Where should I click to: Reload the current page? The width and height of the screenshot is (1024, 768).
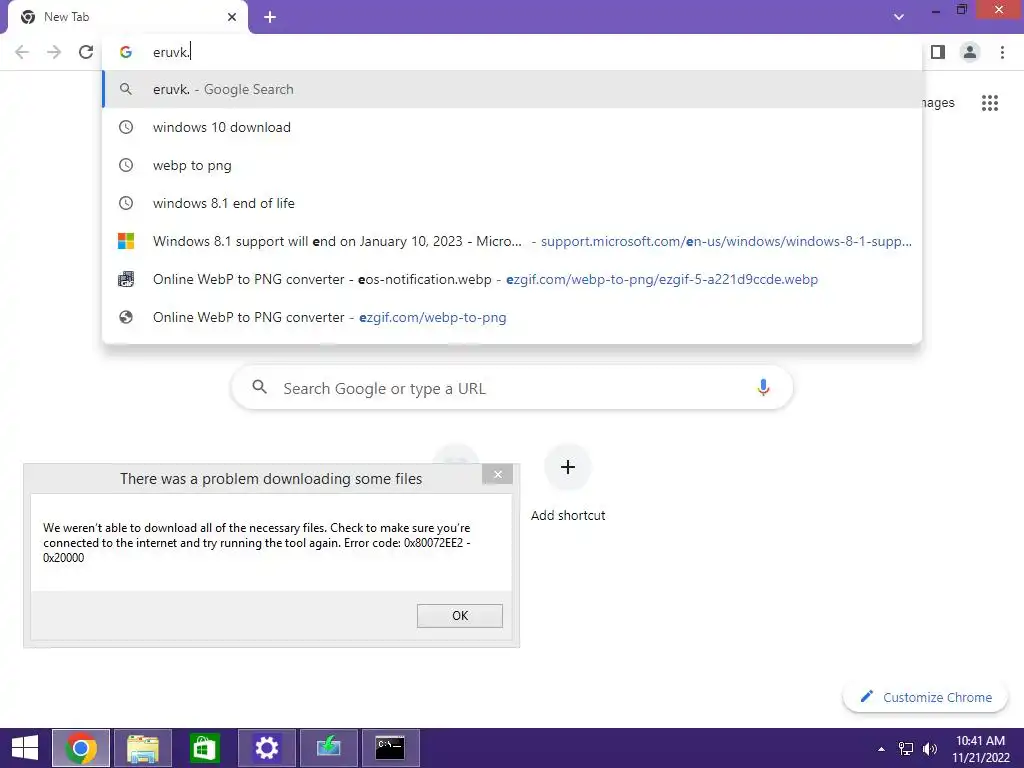pyautogui.click(x=86, y=52)
